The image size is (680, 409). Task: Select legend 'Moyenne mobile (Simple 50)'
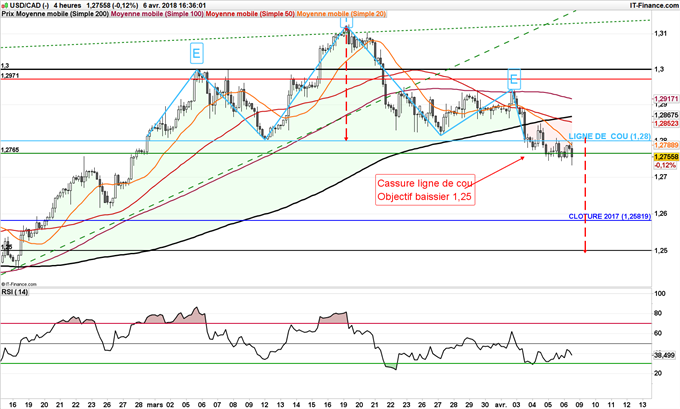[x=250, y=14]
